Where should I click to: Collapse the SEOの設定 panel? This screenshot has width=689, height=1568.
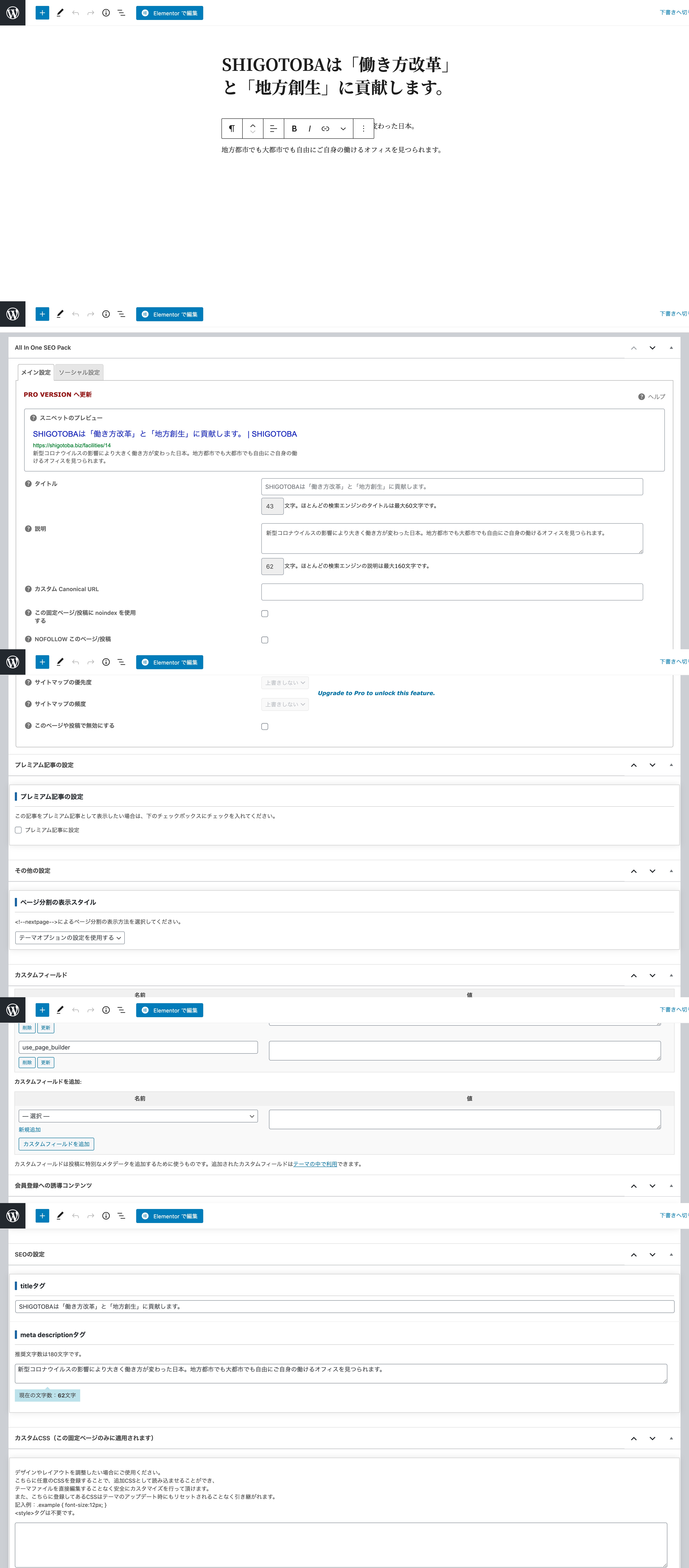pos(671,1255)
